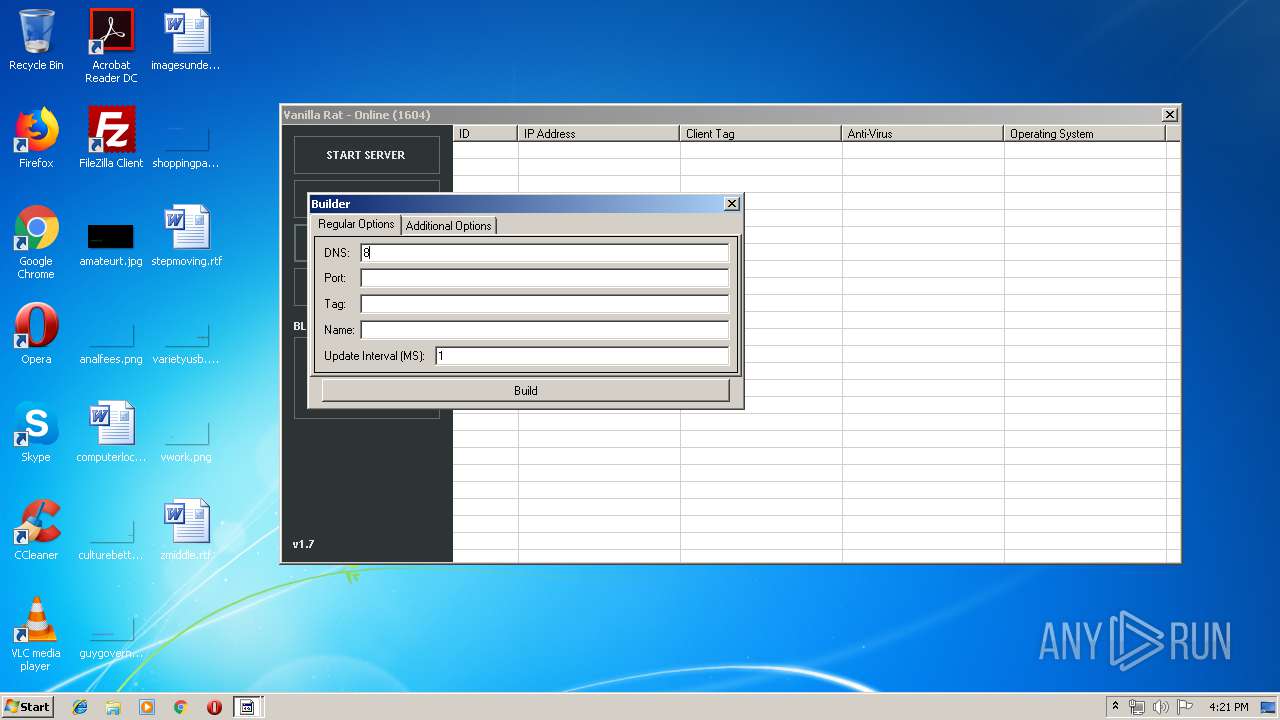The width and height of the screenshot is (1280, 720).
Task: Close the Vanilla Rat window
Action: [1169, 115]
